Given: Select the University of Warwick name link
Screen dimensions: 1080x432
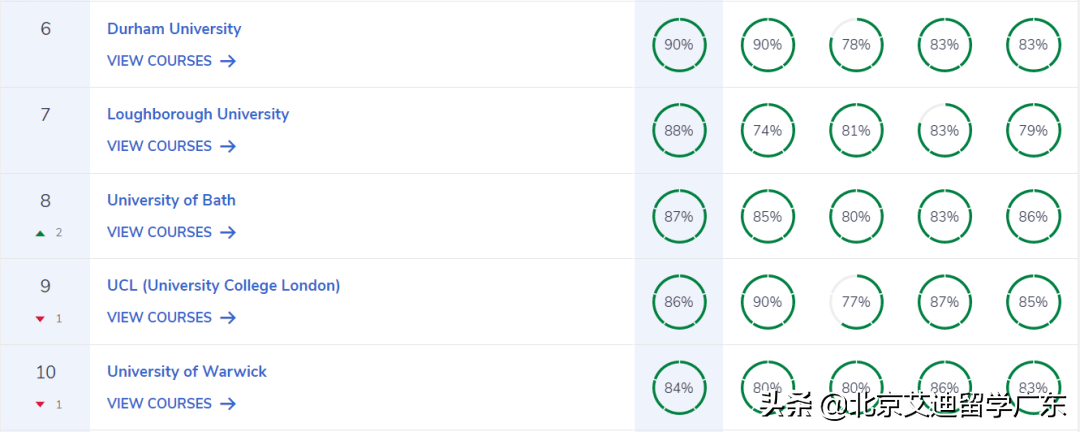Looking at the screenshot, I should (x=187, y=371).
